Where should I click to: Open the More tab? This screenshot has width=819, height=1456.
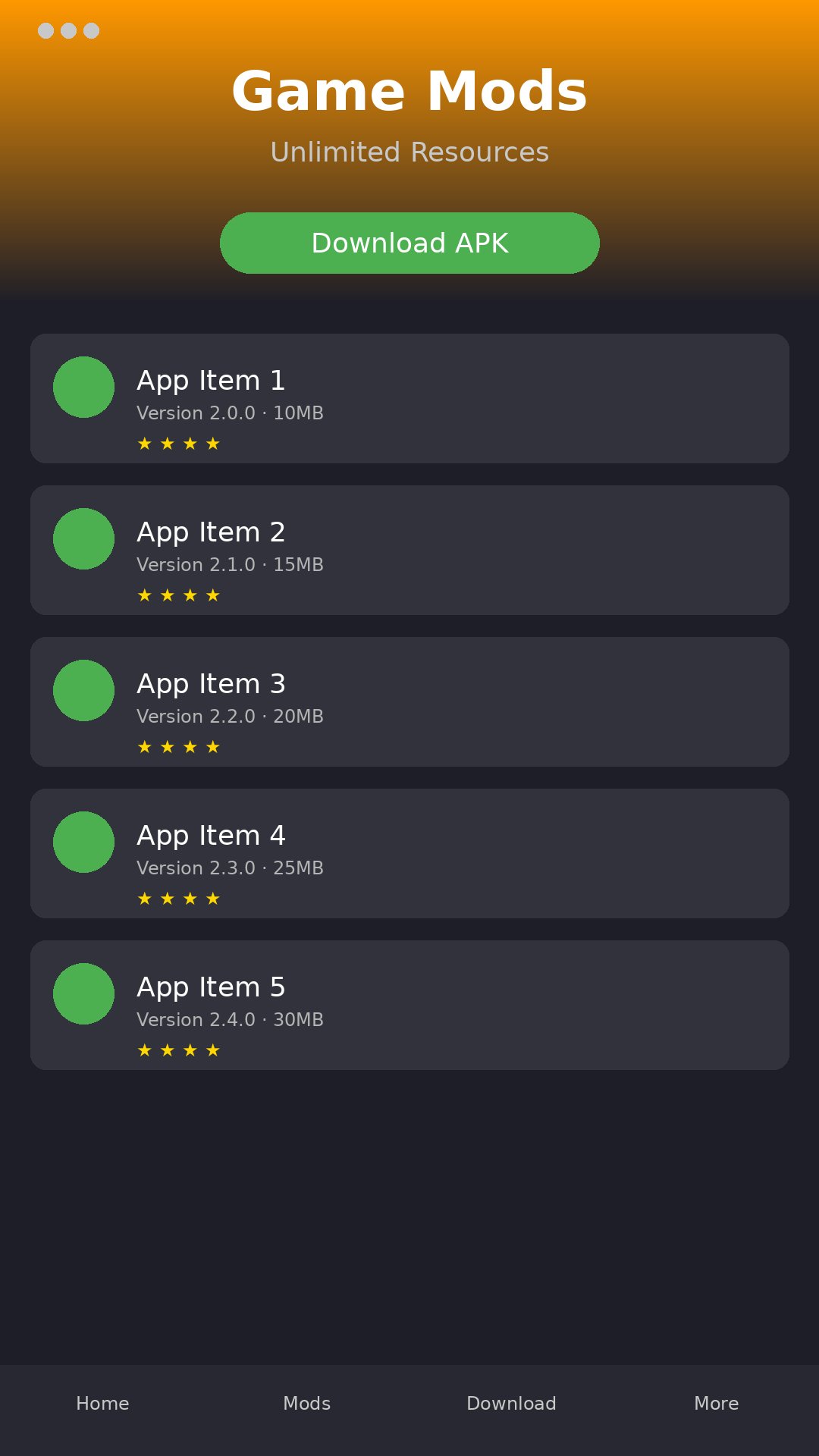coord(716,1403)
